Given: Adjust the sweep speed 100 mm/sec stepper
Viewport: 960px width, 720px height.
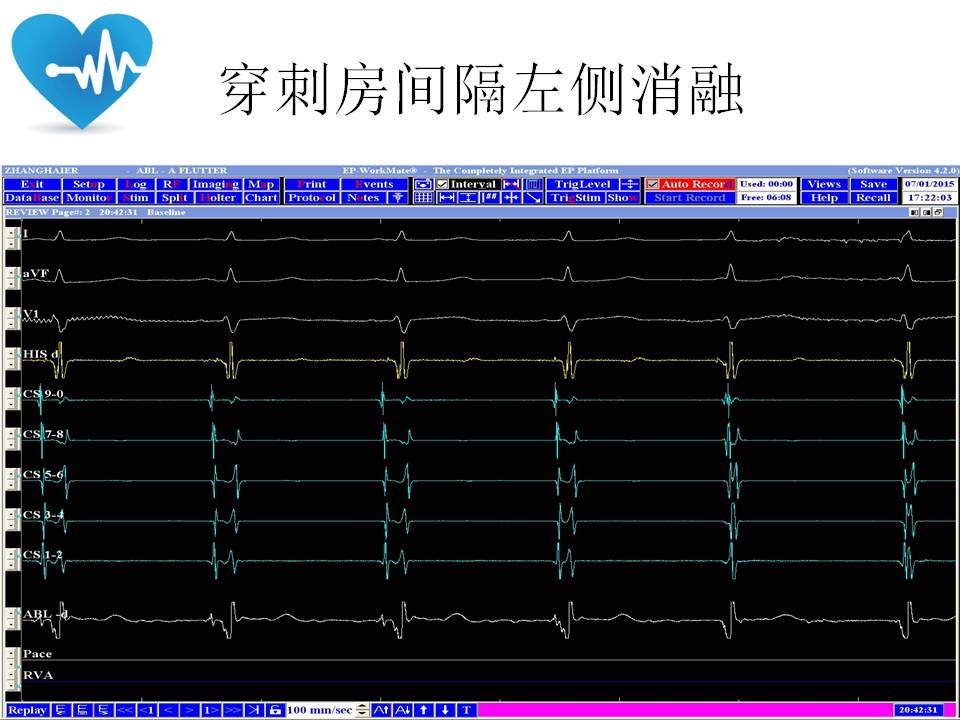Looking at the screenshot, I should tap(362, 710).
